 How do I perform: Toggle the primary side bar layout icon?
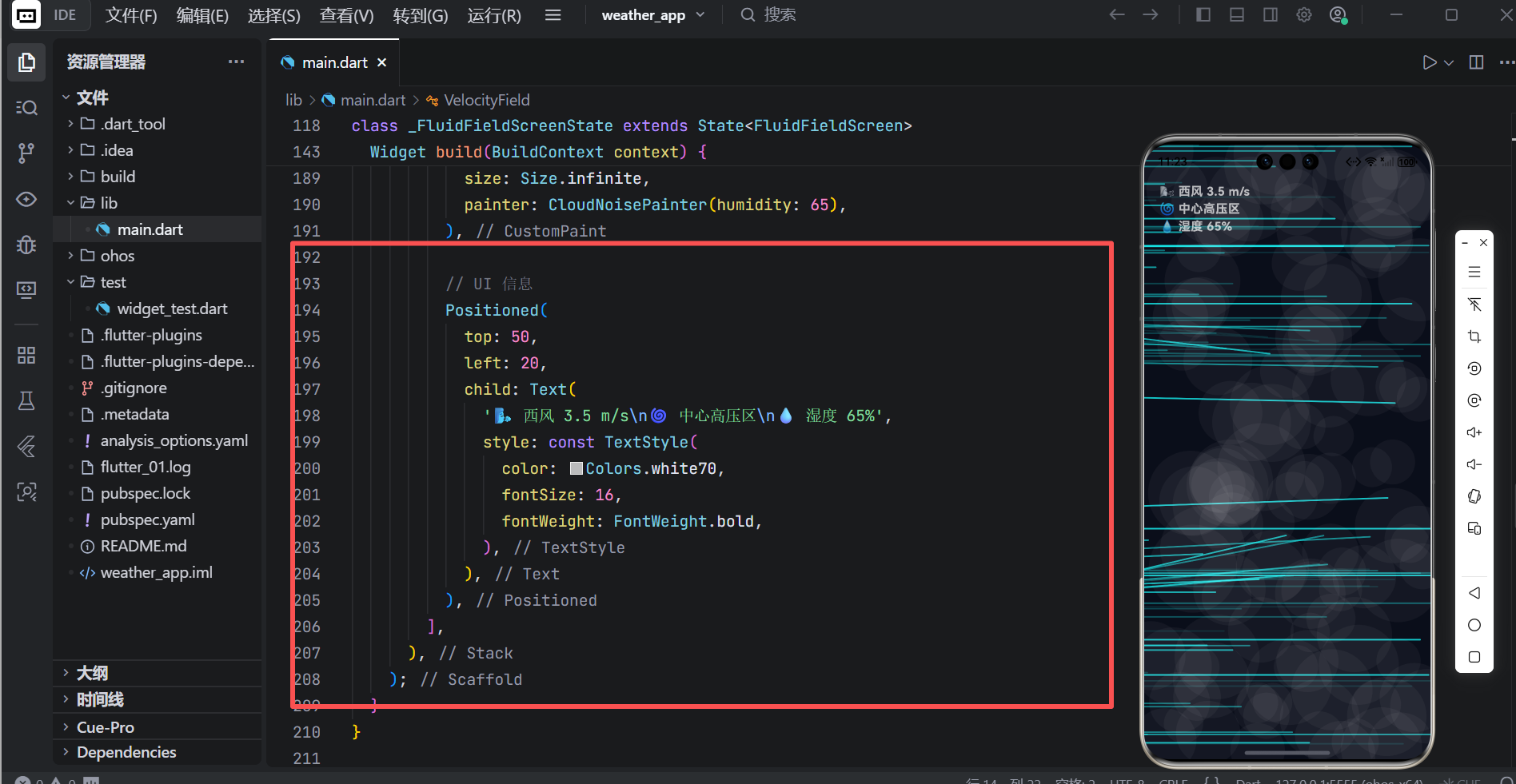point(1203,14)
